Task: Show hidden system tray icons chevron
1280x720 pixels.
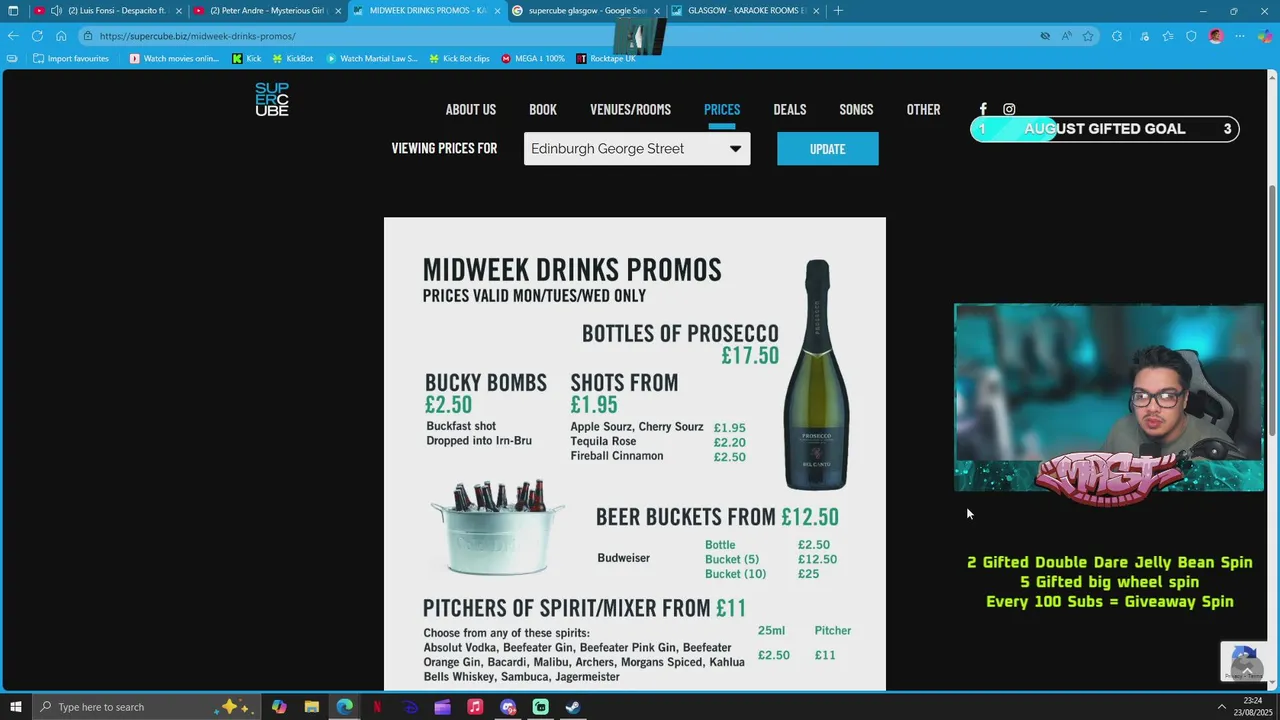Action: tap(1221, 707)
